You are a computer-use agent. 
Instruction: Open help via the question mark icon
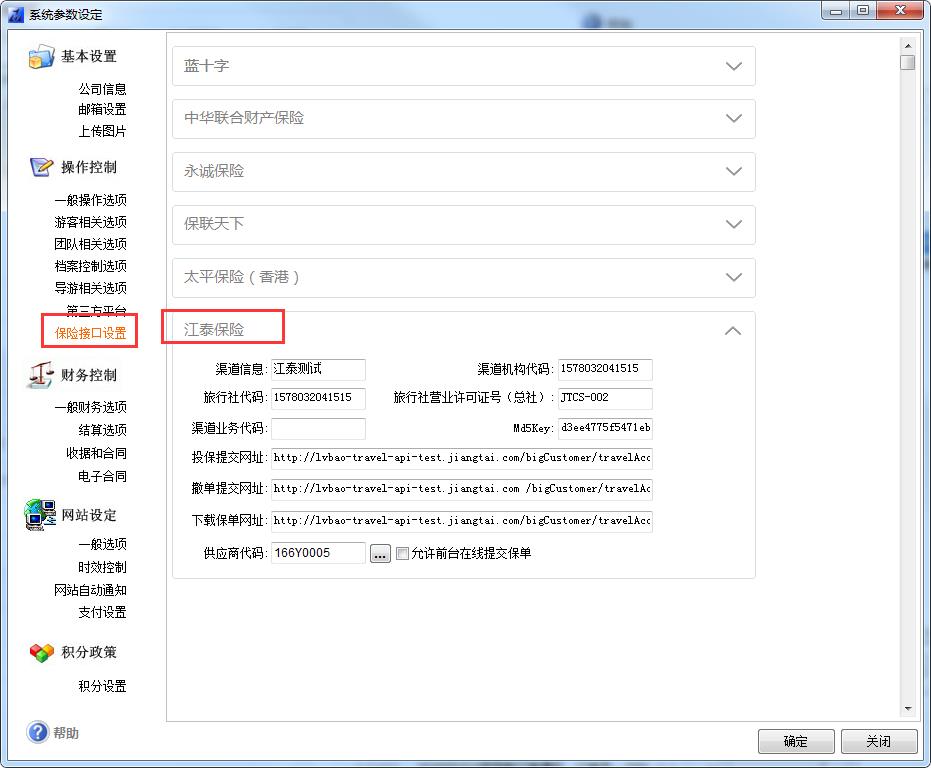click(x=38, y=733)
